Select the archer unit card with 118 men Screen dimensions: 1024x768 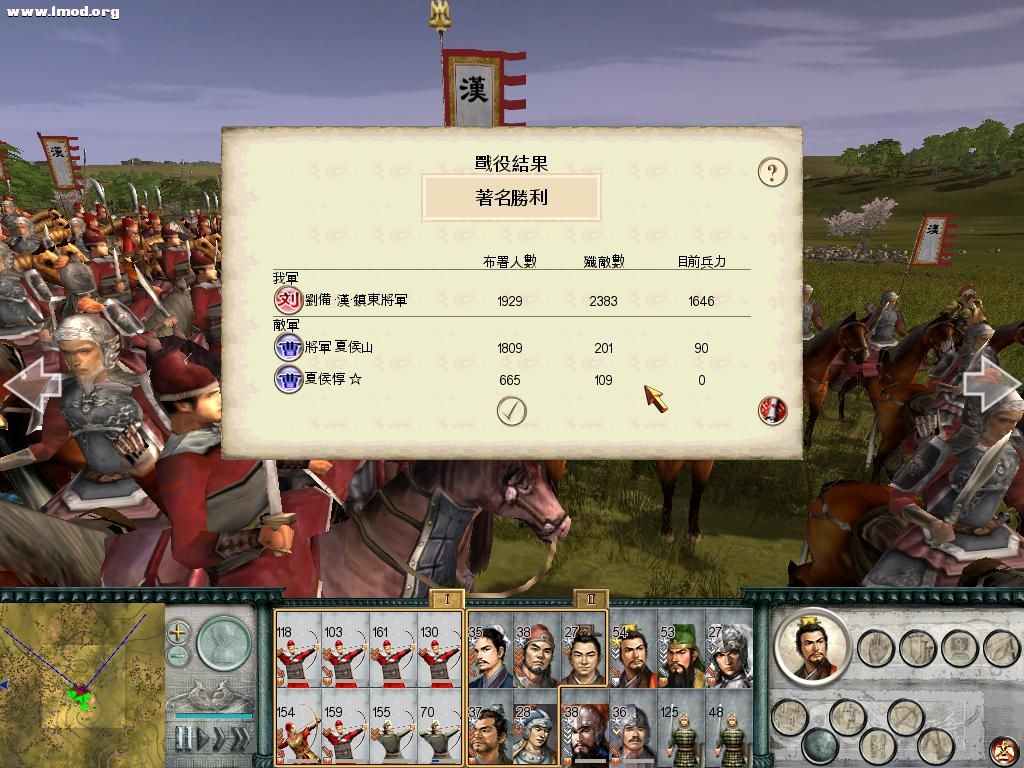pyautogui.click(x=298, y=650)
